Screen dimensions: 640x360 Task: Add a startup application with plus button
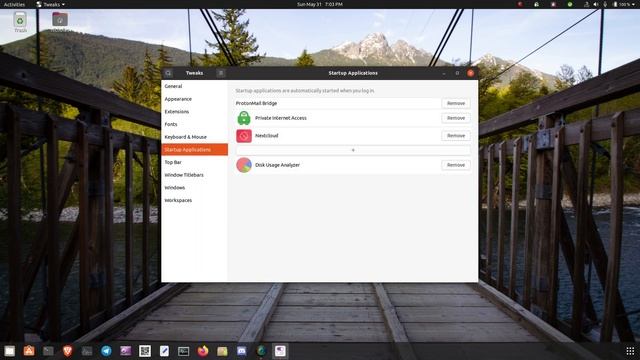pos(353,150)
